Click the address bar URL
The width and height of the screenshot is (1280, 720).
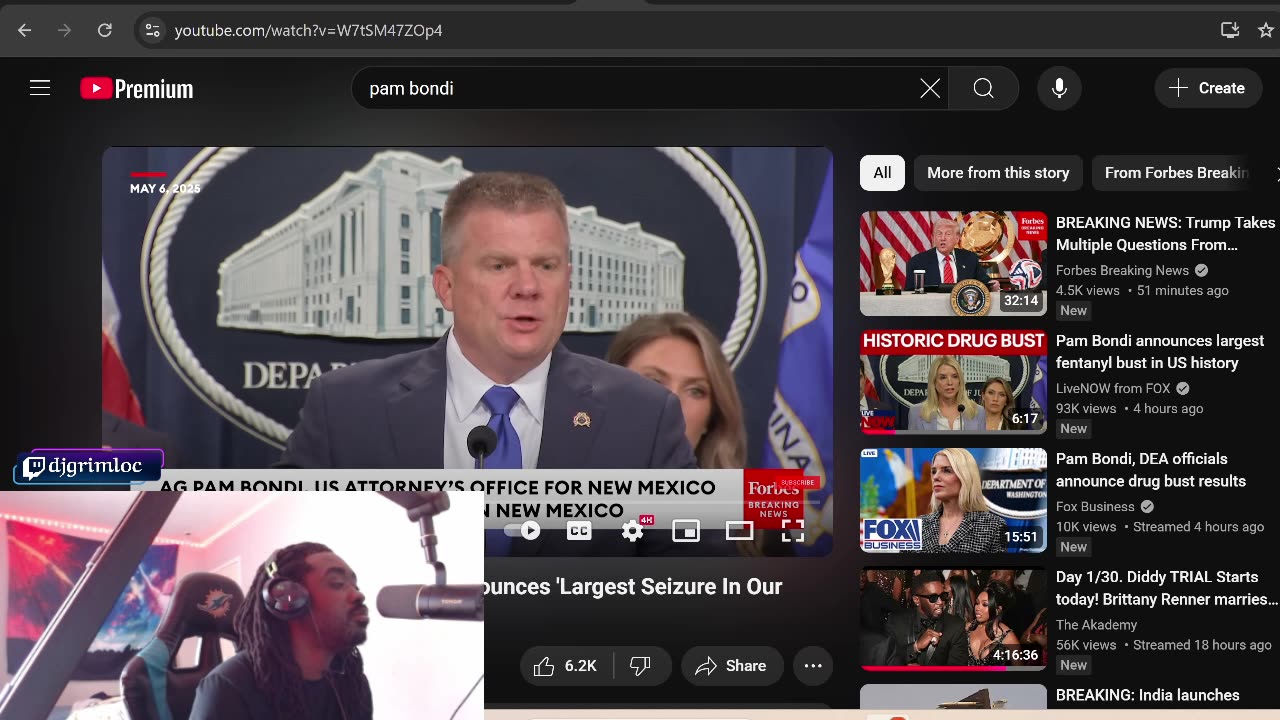pos(308,30)
